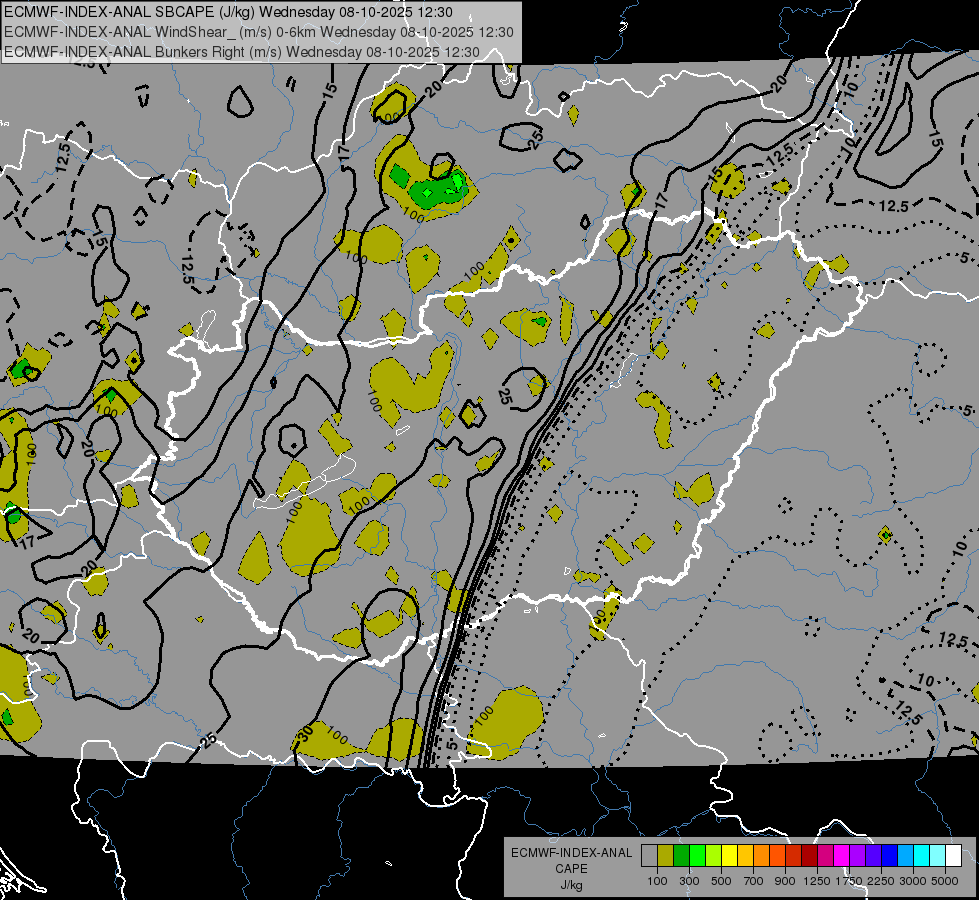Click the Bunkers Right title line
The width and height of the screenshot is (979, 900).
point(242,52)
